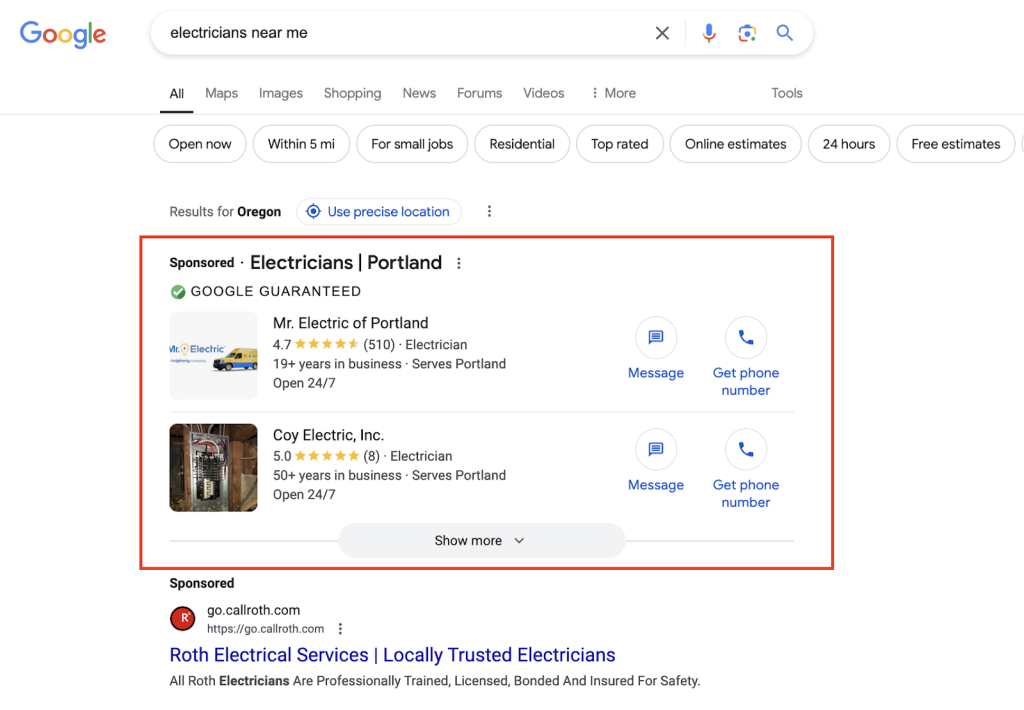This screenshot has height=710, width=1024.
Task: Clear the search box with X icon
Action: click(x=662, y=33)
